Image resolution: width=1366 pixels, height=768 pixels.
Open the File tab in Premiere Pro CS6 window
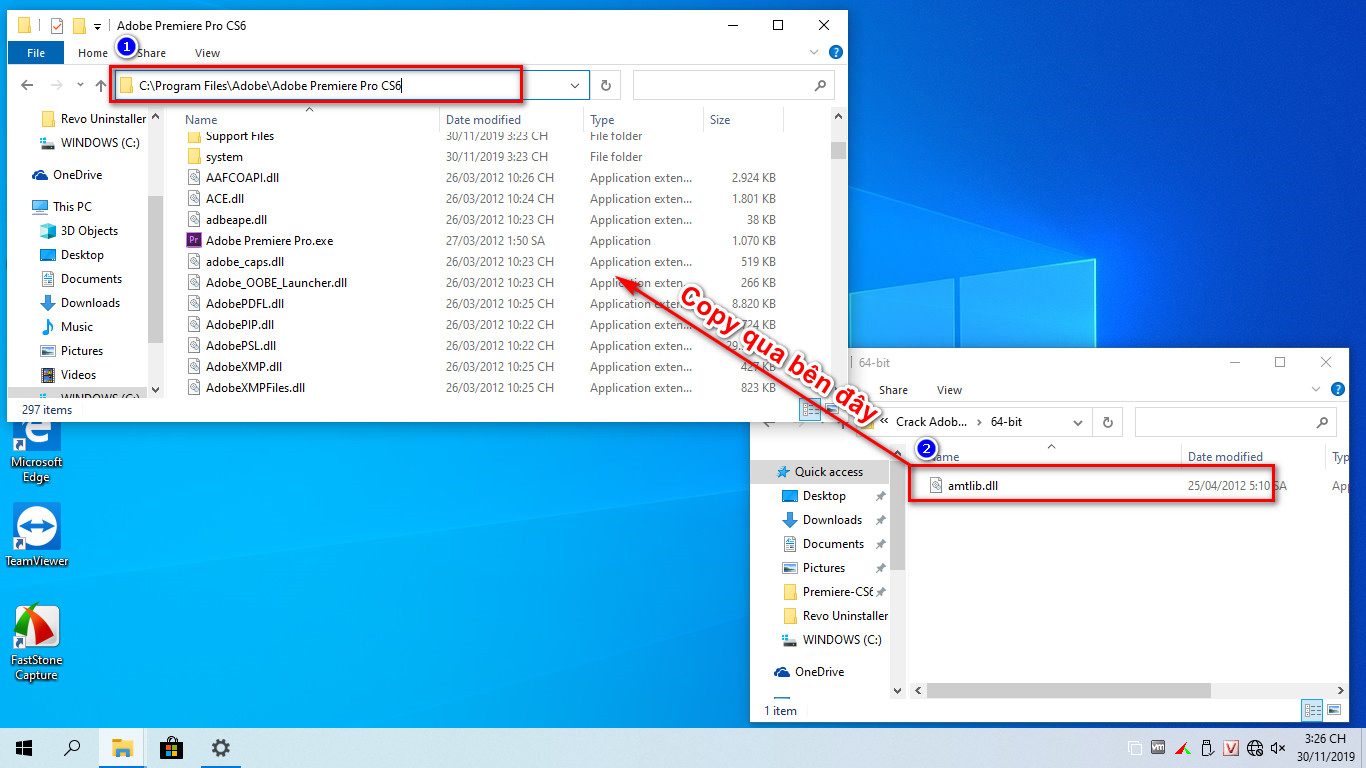click(x=36, y=53)
